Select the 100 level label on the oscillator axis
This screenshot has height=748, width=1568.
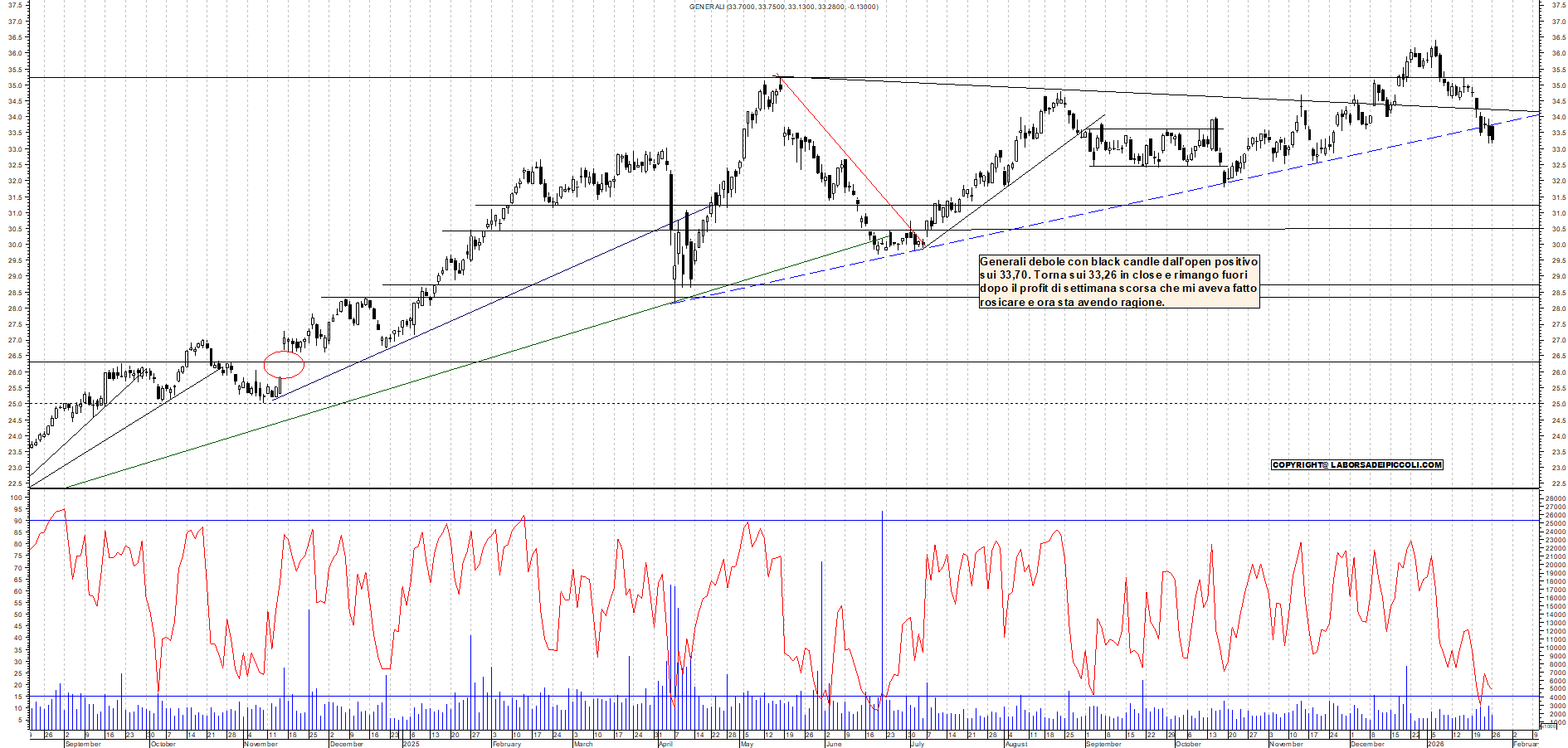point(16,498)
